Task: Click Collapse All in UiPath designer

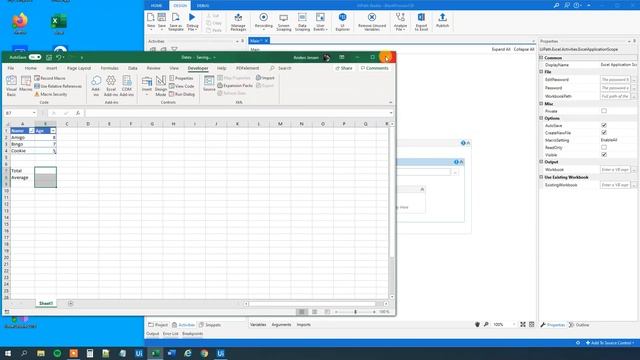Action: [x=524, y=49]
